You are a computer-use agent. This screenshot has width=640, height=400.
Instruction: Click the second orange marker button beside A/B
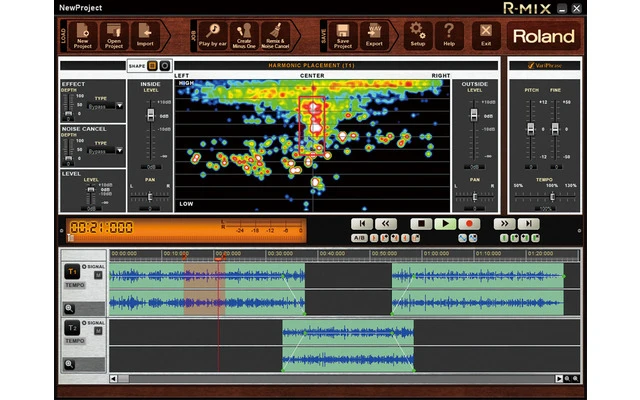click(384, 238)
